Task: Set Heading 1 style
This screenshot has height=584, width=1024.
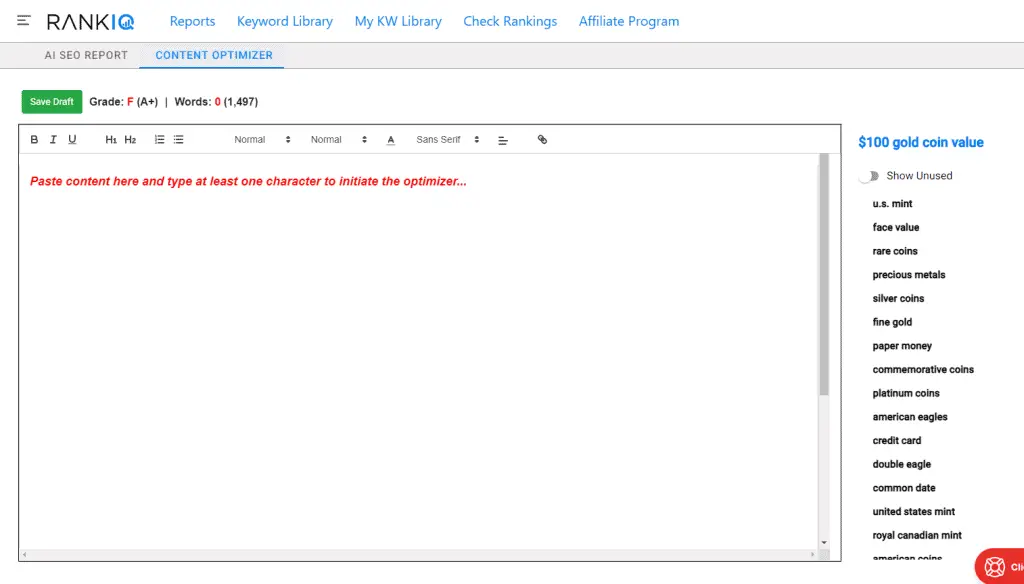Action: coord(111,140)
